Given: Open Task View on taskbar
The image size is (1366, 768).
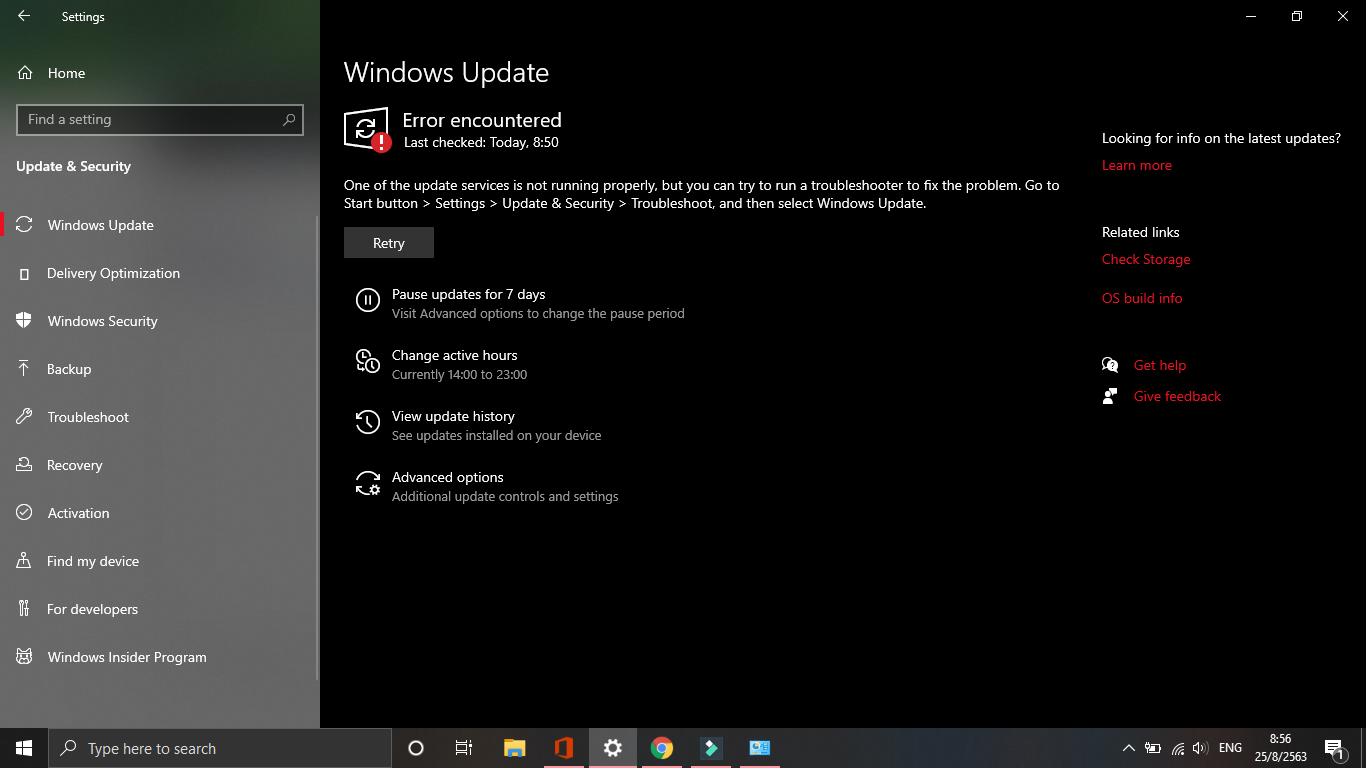Looking at the screenshot, I should click(464, 748).
